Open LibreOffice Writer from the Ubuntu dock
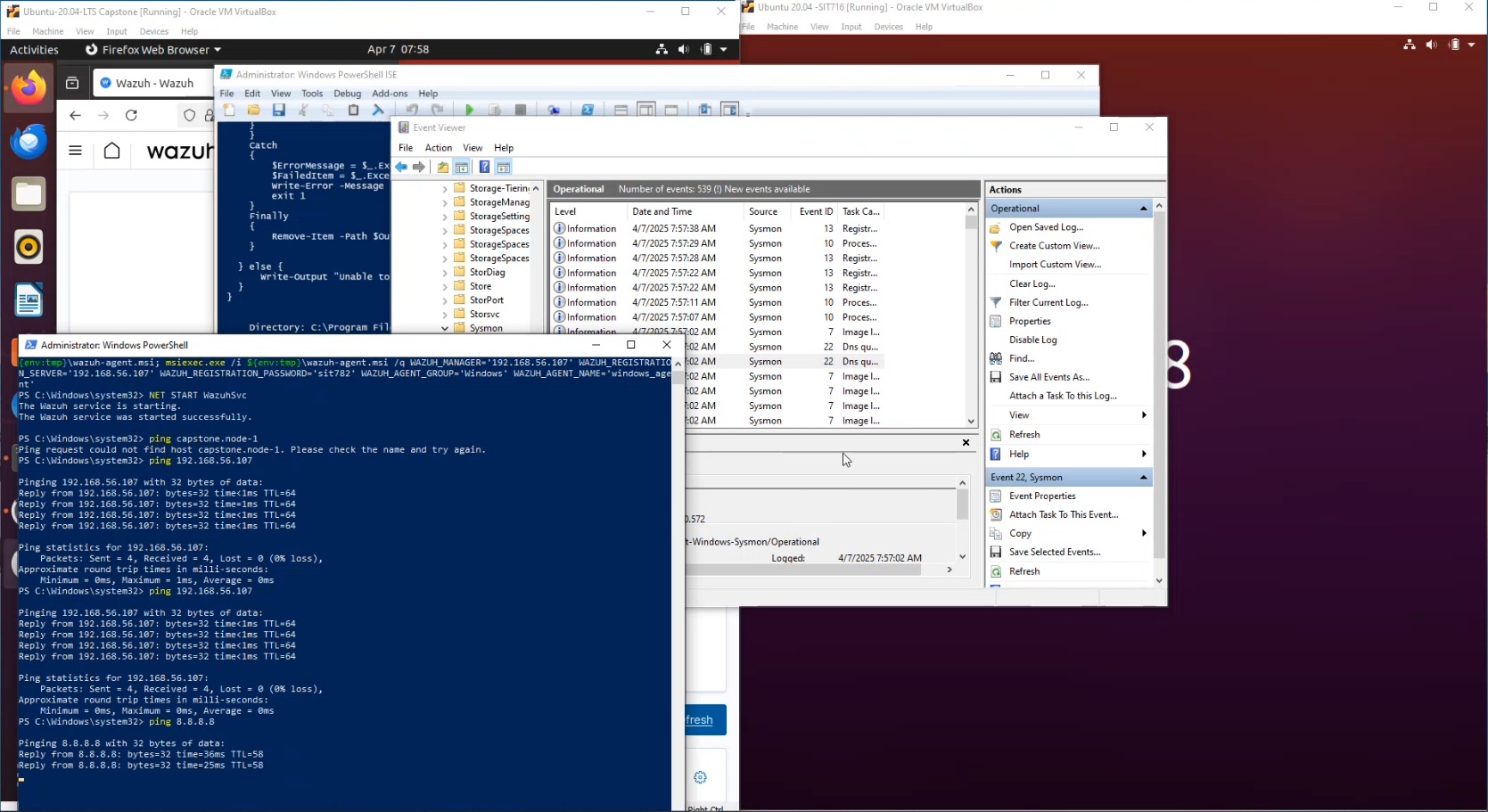The image size is (1488, 812). tap(29, 300)
